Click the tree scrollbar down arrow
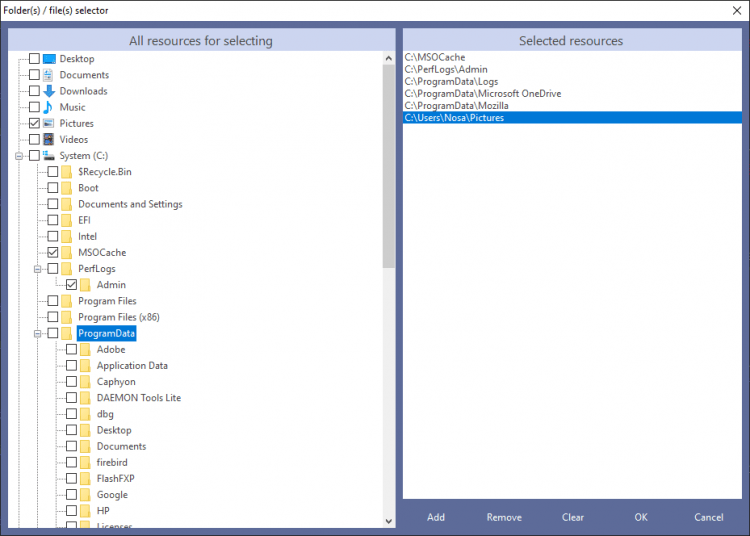 tap(389, 520)
